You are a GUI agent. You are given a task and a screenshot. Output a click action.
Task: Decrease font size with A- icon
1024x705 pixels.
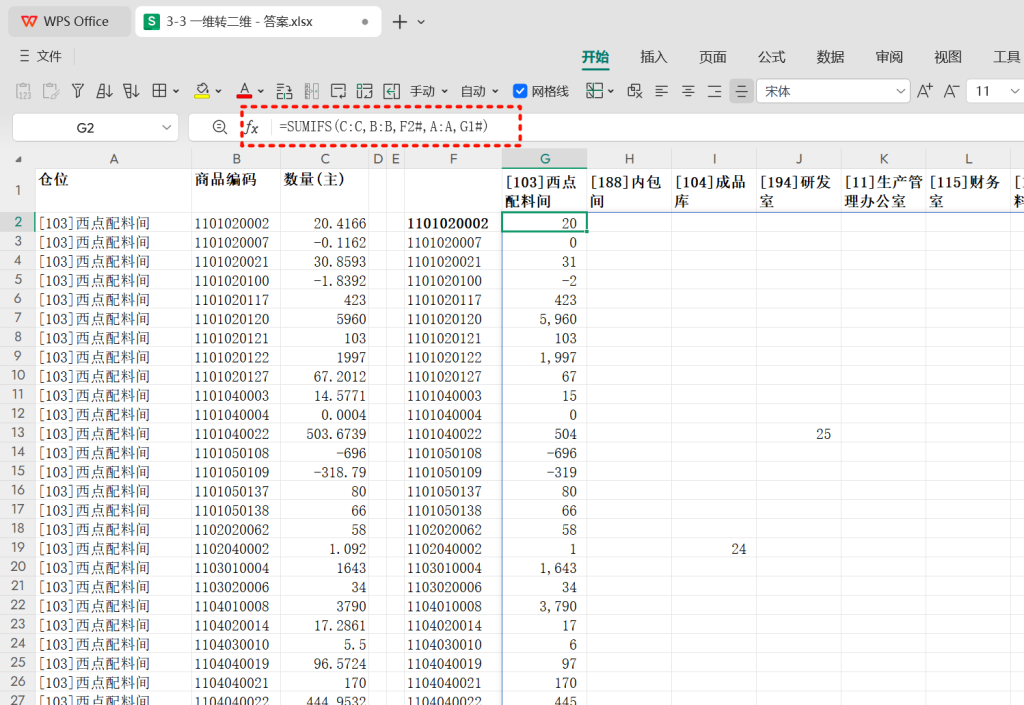[952, 91]
